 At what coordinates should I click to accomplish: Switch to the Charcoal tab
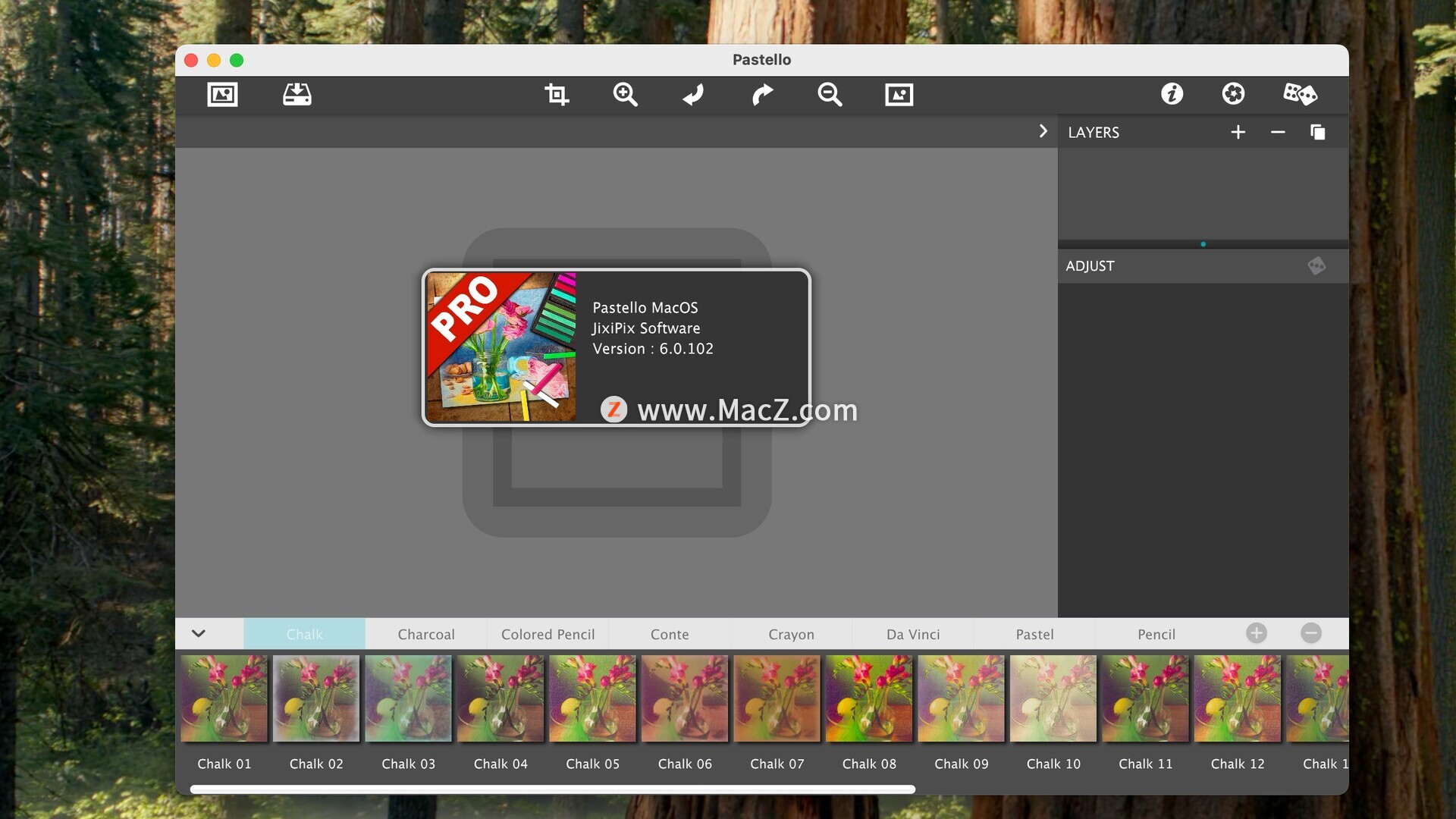point(426,634)
